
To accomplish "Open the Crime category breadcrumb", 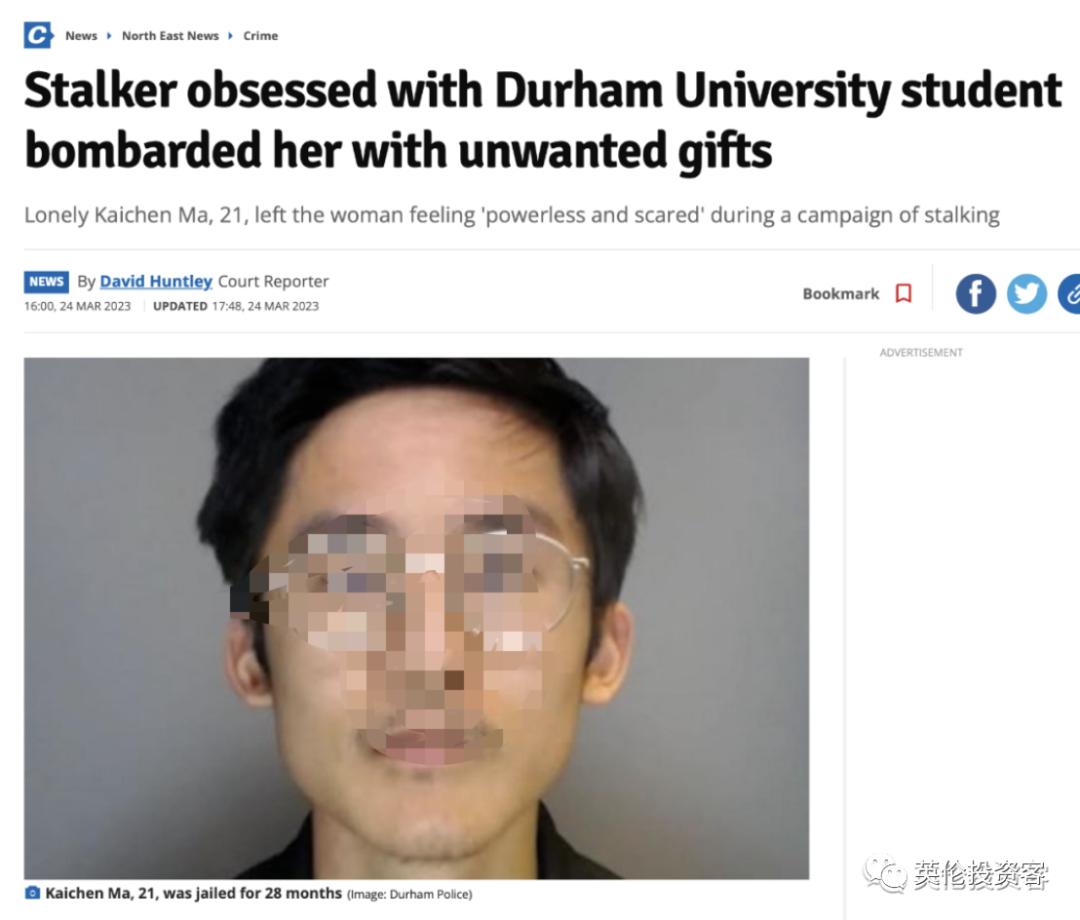I will point(260,36).
